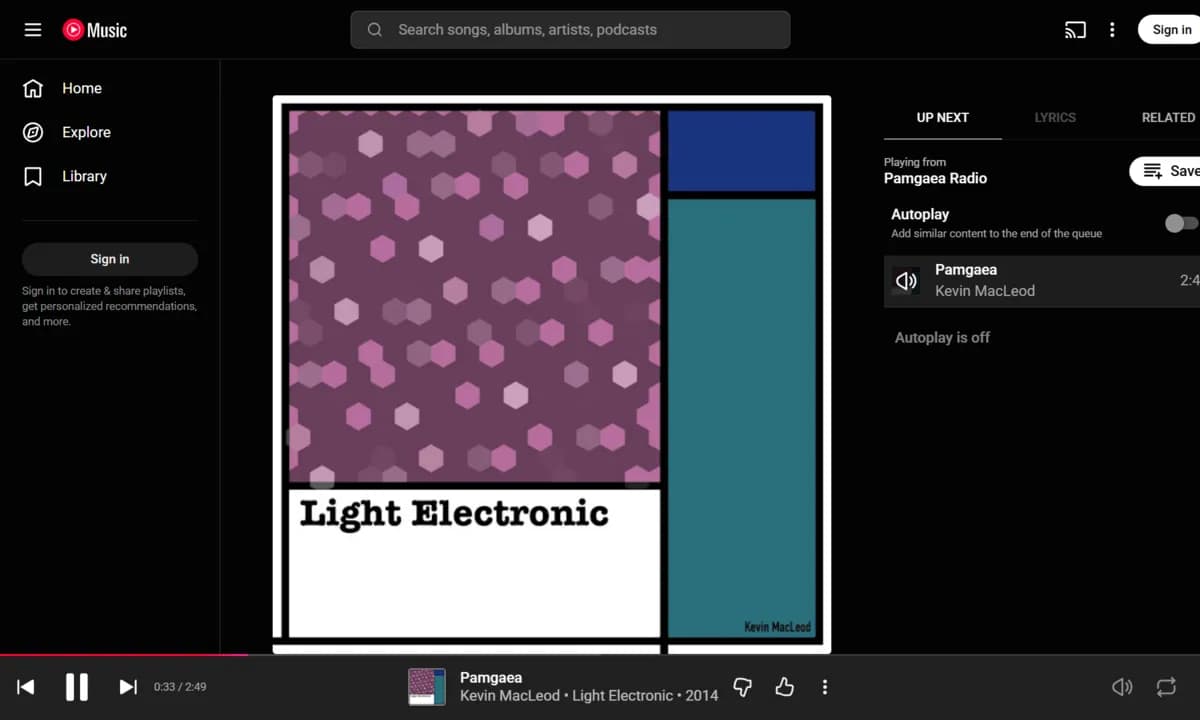Toggle the Autoplay switch
This screenshot has height=720, width=1200.
coord(1181,223)
